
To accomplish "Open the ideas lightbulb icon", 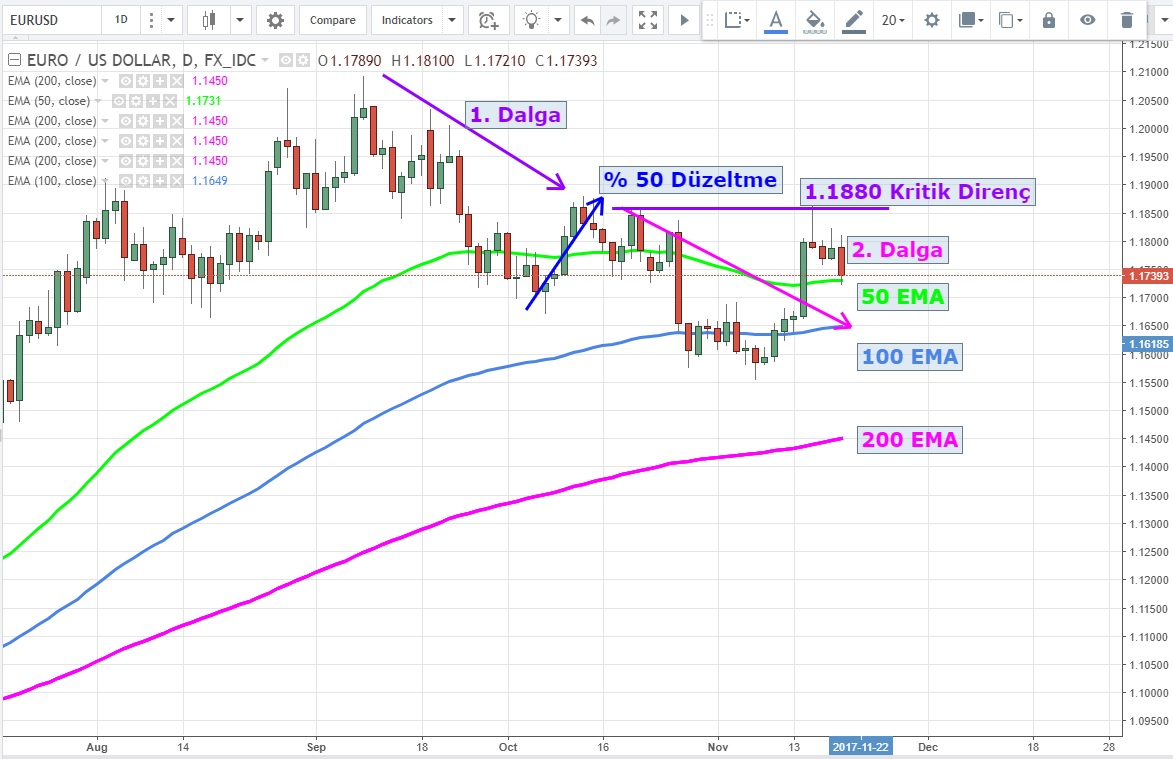I will [532, 20].
